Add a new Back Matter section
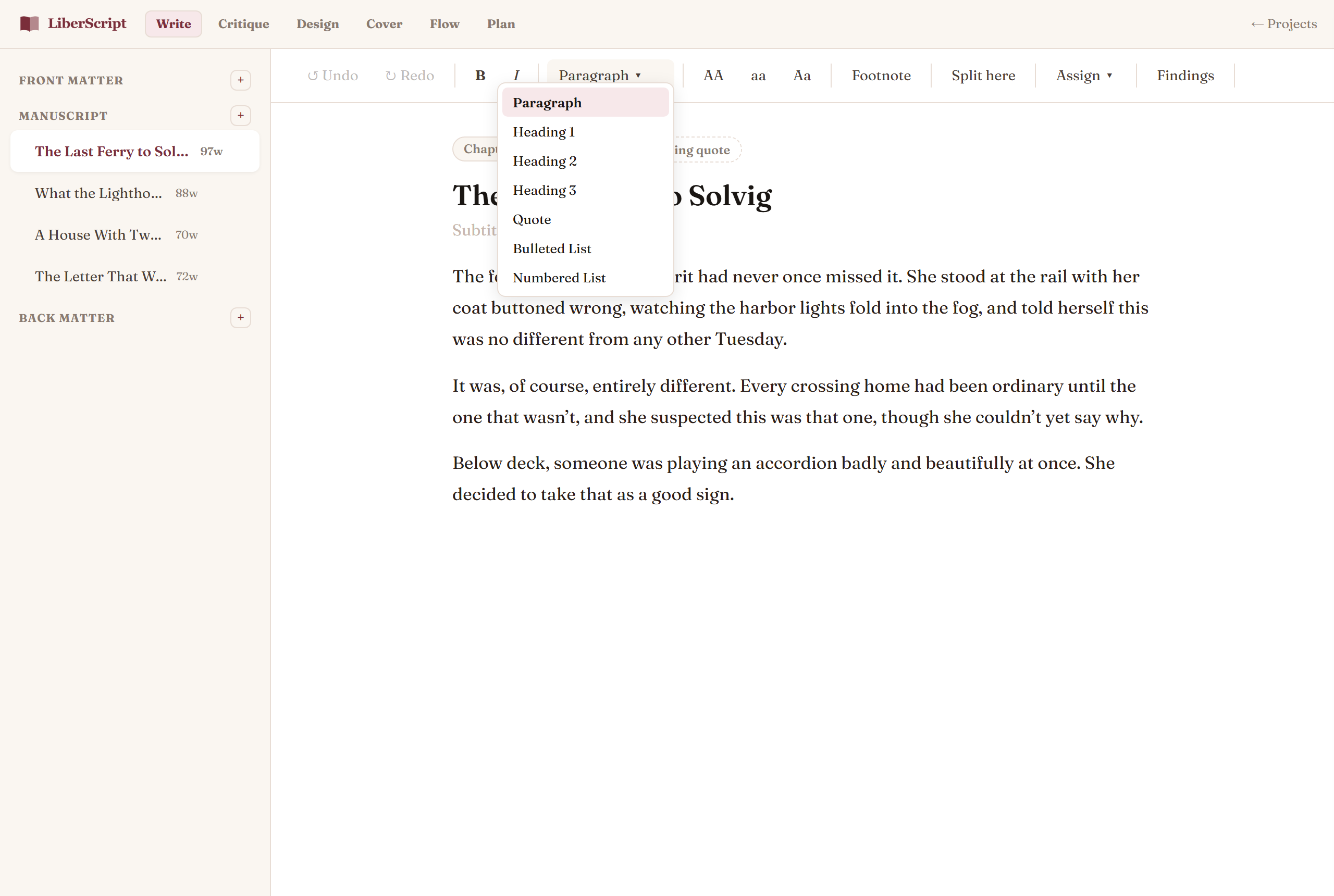Screen dimensions: 1334x896 (241, 318)
